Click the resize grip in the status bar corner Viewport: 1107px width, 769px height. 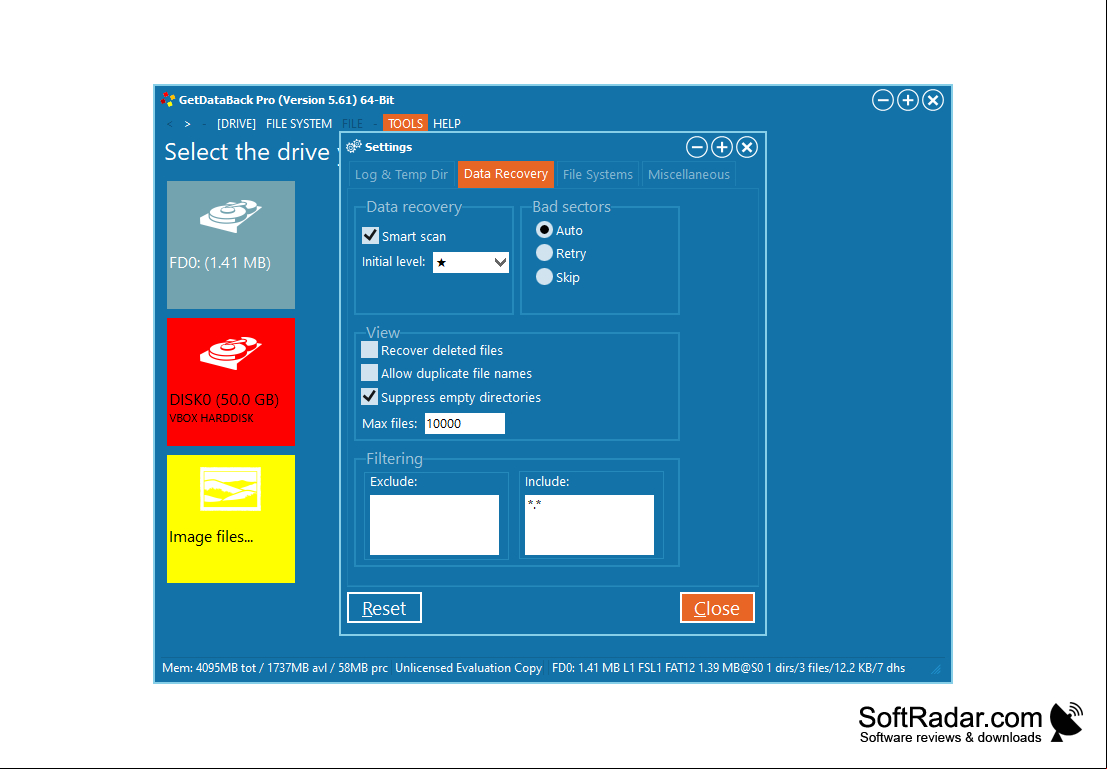[936, 669]
